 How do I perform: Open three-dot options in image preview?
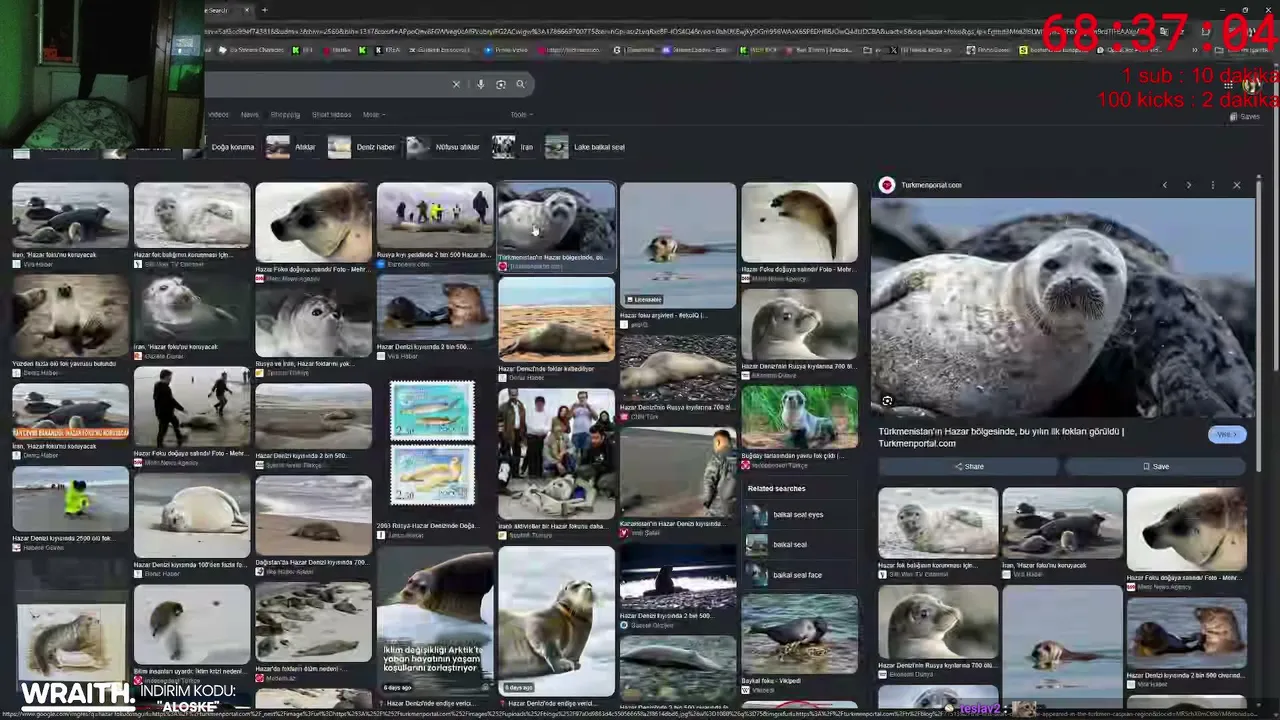tap(1212, 185)
